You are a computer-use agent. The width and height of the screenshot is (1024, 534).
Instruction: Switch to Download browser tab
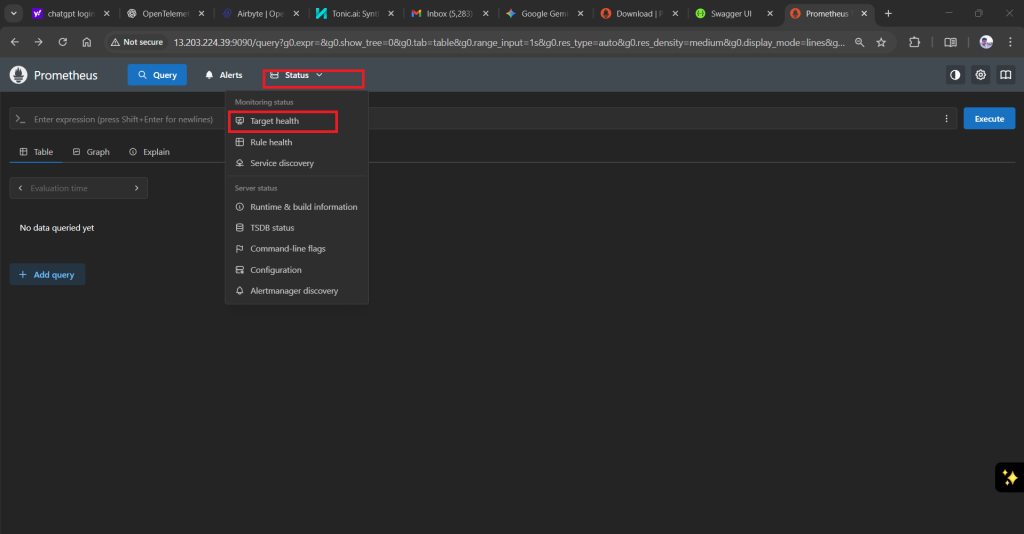pos(639,13)
